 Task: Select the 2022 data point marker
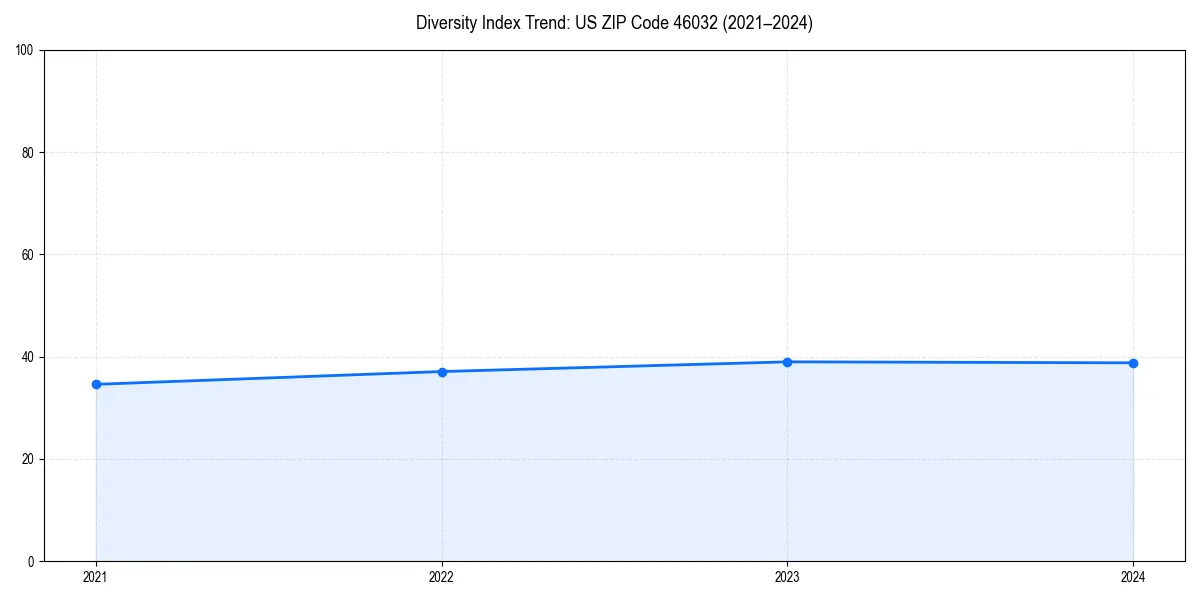pyautogui.click(x=441, y=371)
